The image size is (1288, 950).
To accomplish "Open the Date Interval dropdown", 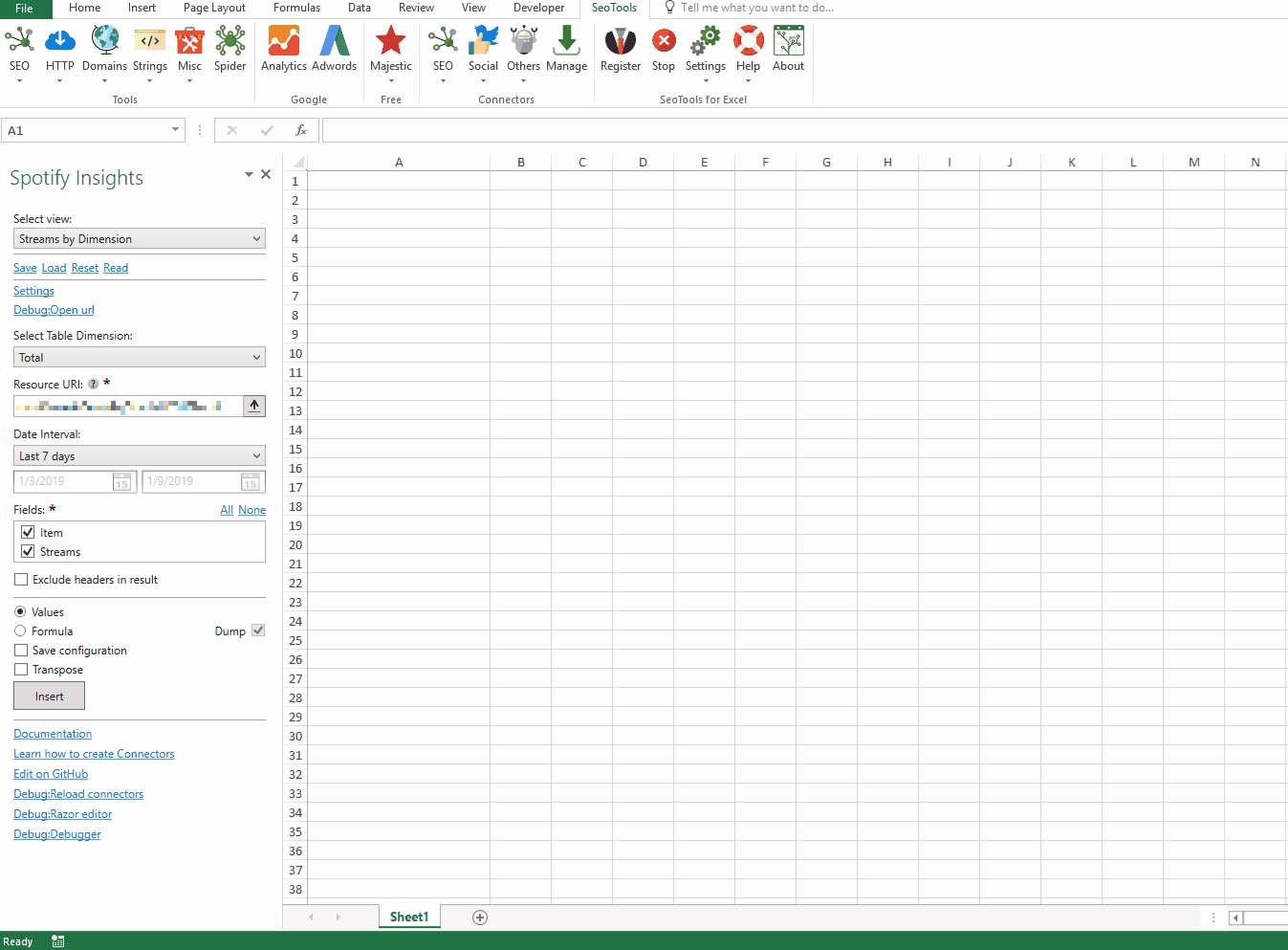I will [x=140, y=455].
